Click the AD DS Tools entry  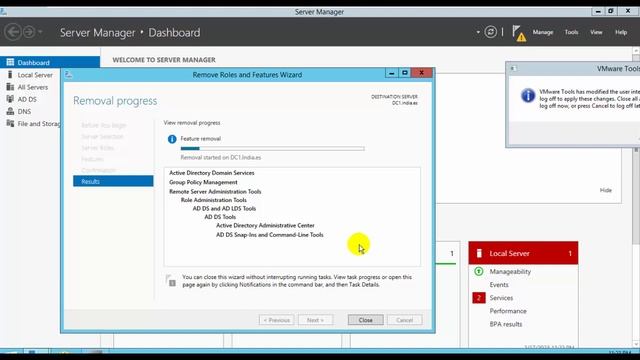(220, 217)
